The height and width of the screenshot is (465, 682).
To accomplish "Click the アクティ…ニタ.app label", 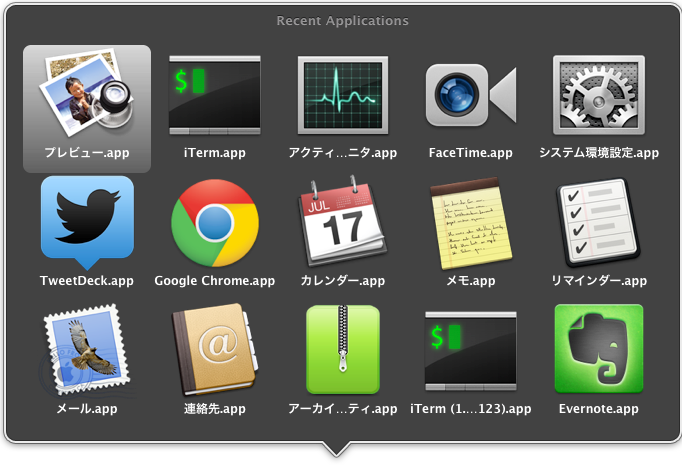I will click(x=343, y=153).
